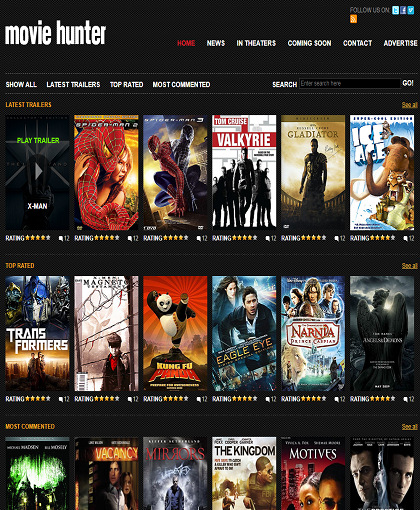
Task: Open the orange RSS feed icon
Action: click(353, 19)
